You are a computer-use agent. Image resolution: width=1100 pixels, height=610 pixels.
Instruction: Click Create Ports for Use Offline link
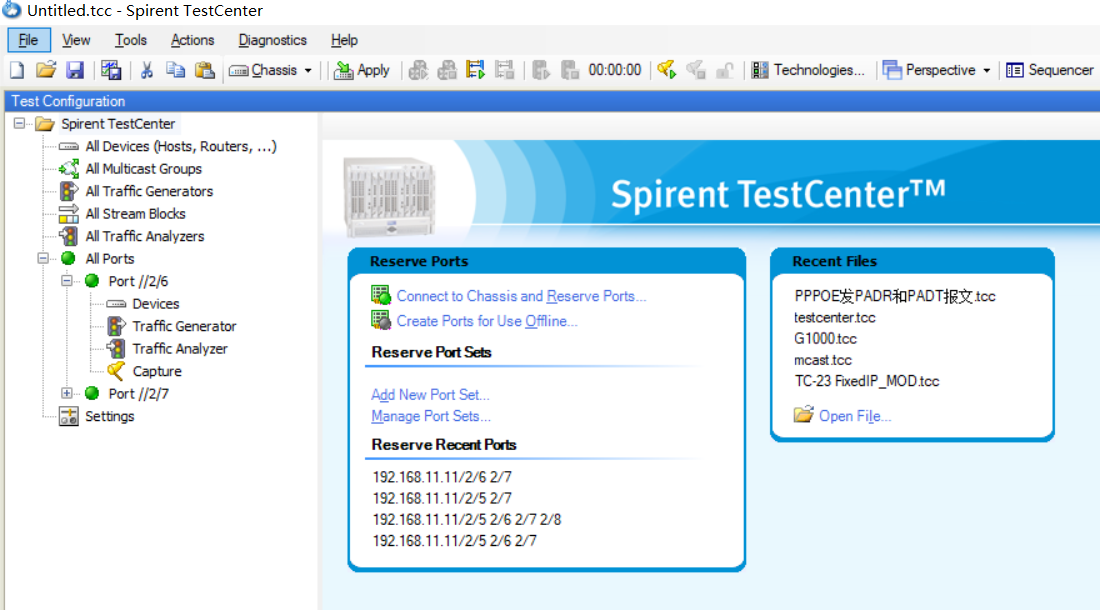(x=487, y=321)
